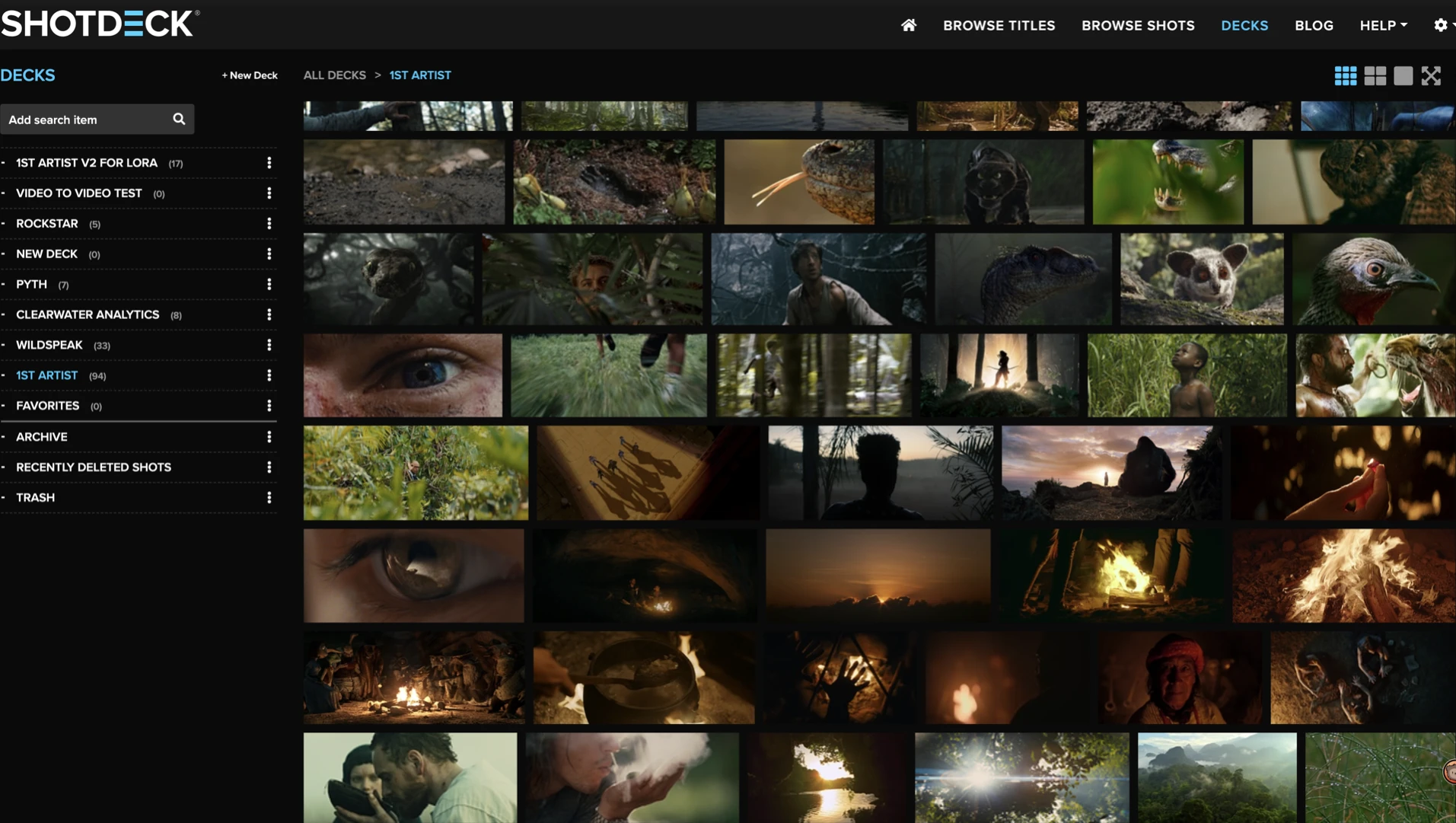Click the home icon in navigation bar
The width and height of the screenshot is (1456, 823).
908,25
